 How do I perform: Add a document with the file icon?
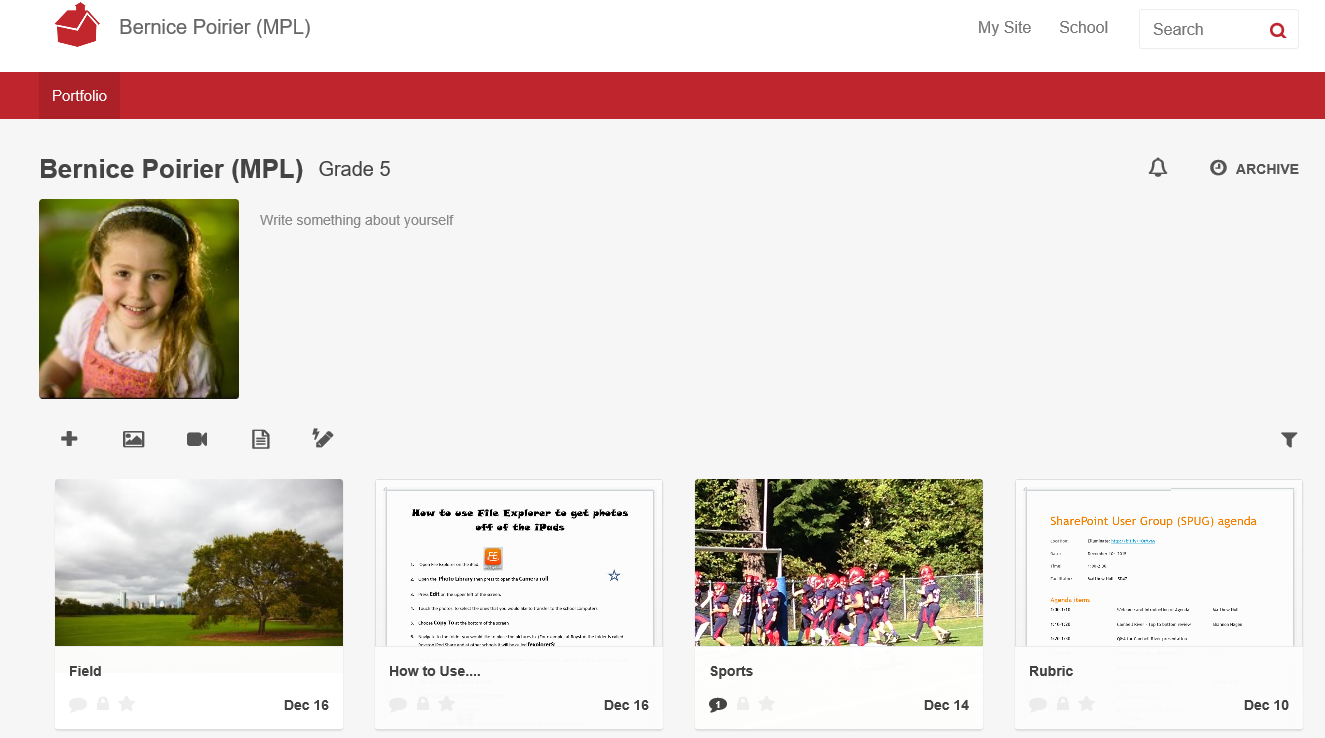point(260,439)
